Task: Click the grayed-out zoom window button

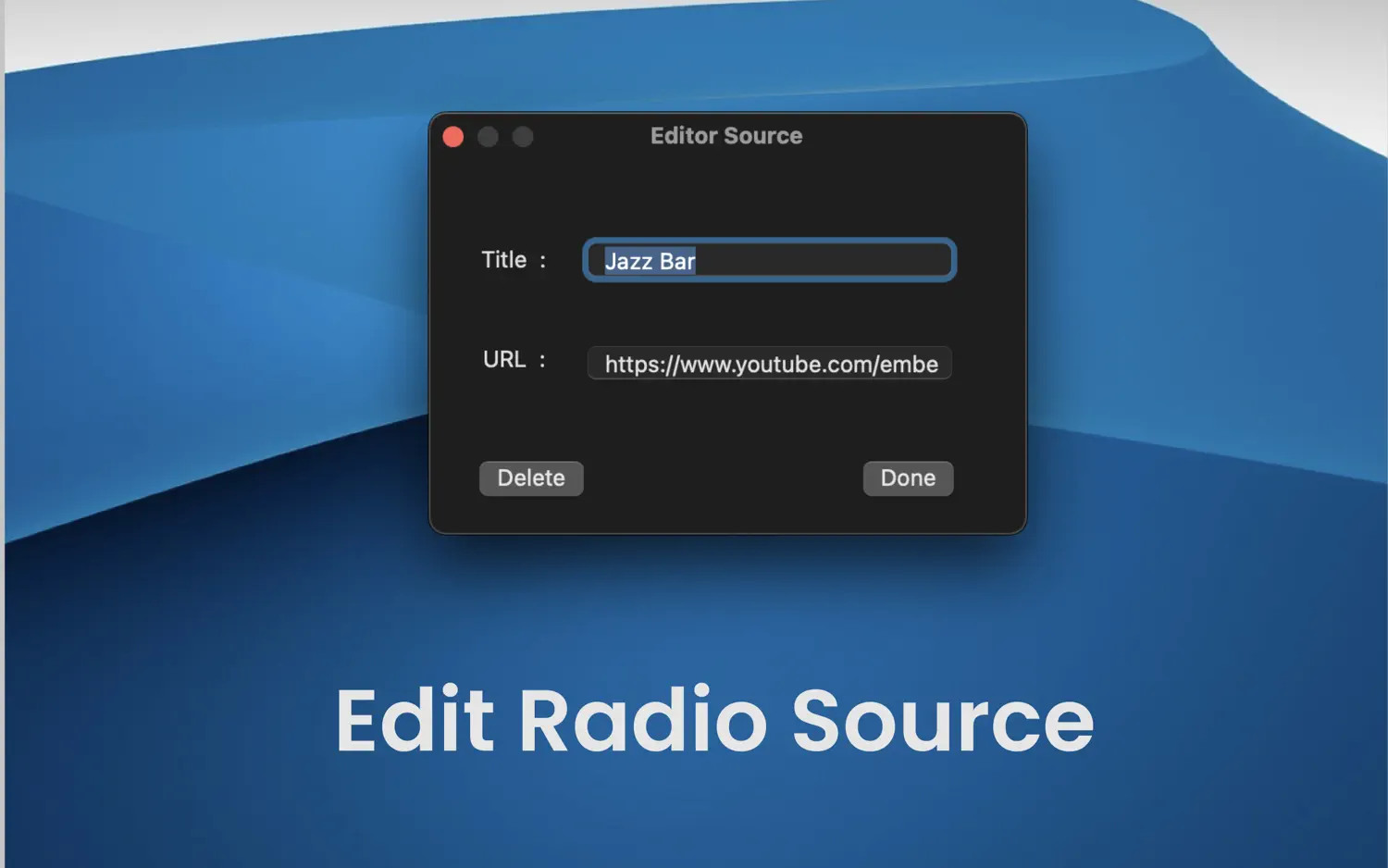Action: coord(523,137)
